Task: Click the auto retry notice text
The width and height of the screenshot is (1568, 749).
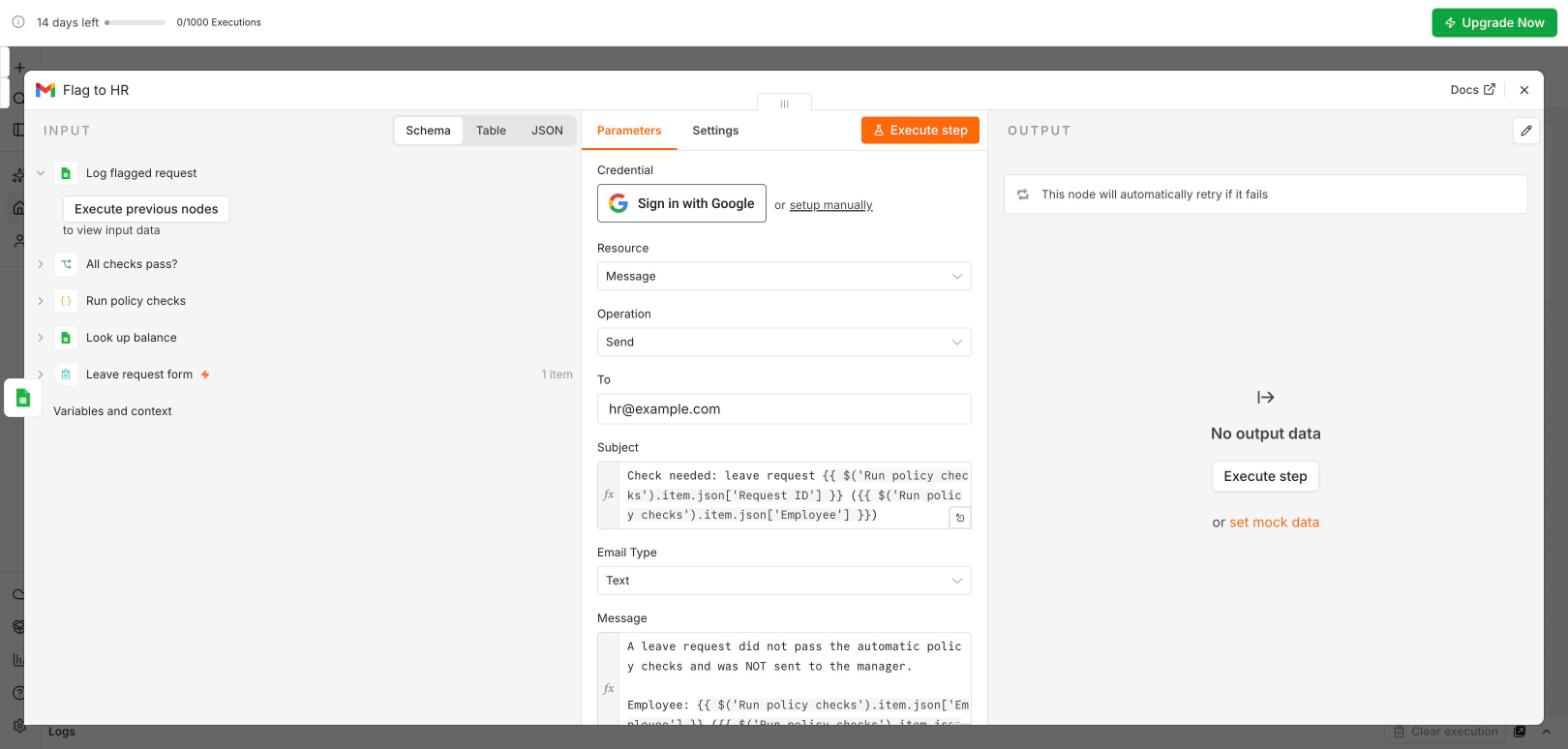Action: tap(1154, 195)
